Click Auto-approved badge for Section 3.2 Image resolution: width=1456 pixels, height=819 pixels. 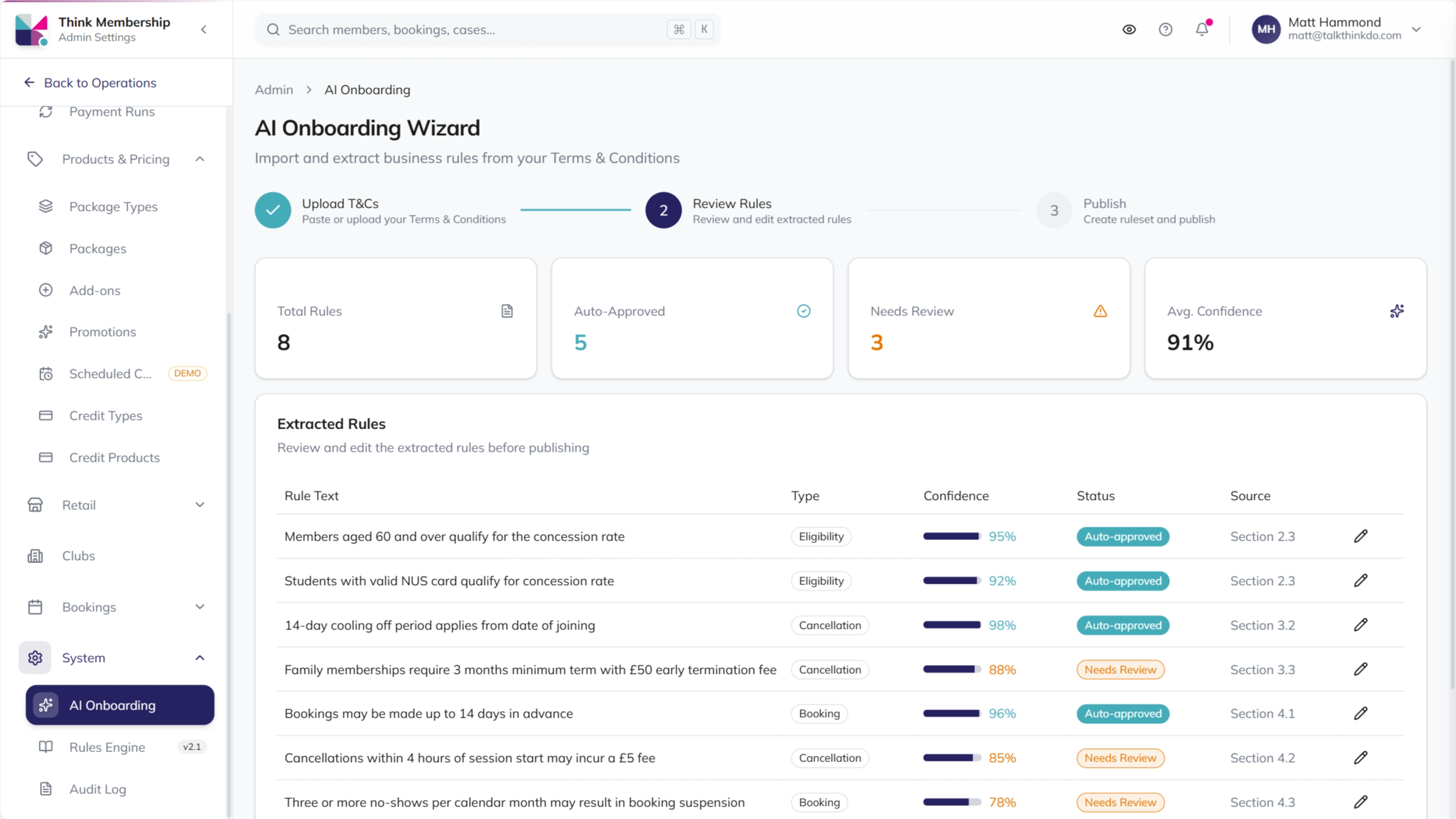point(1123,625)
